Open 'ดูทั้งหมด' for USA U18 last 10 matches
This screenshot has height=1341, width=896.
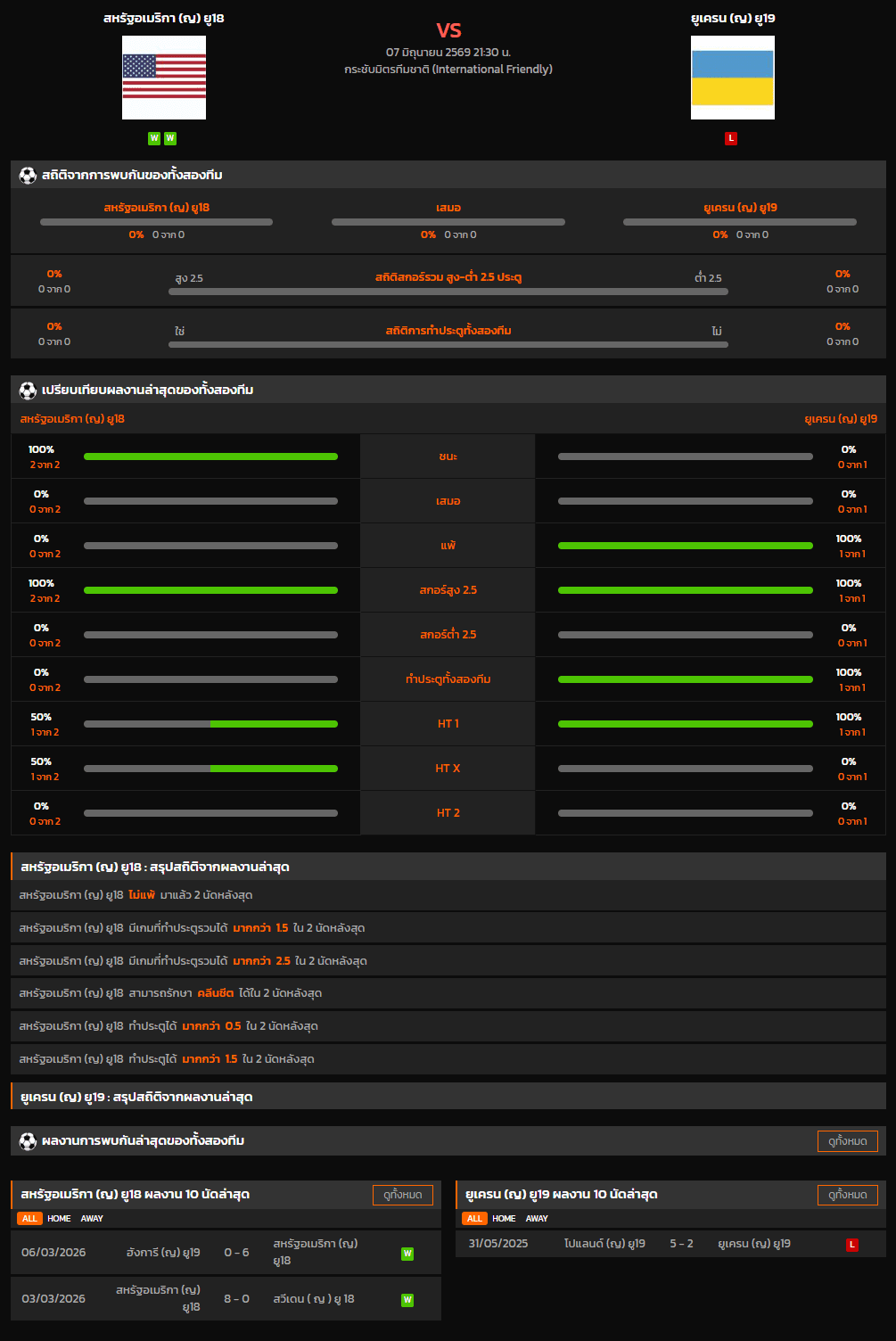(x=403, y=1195)
